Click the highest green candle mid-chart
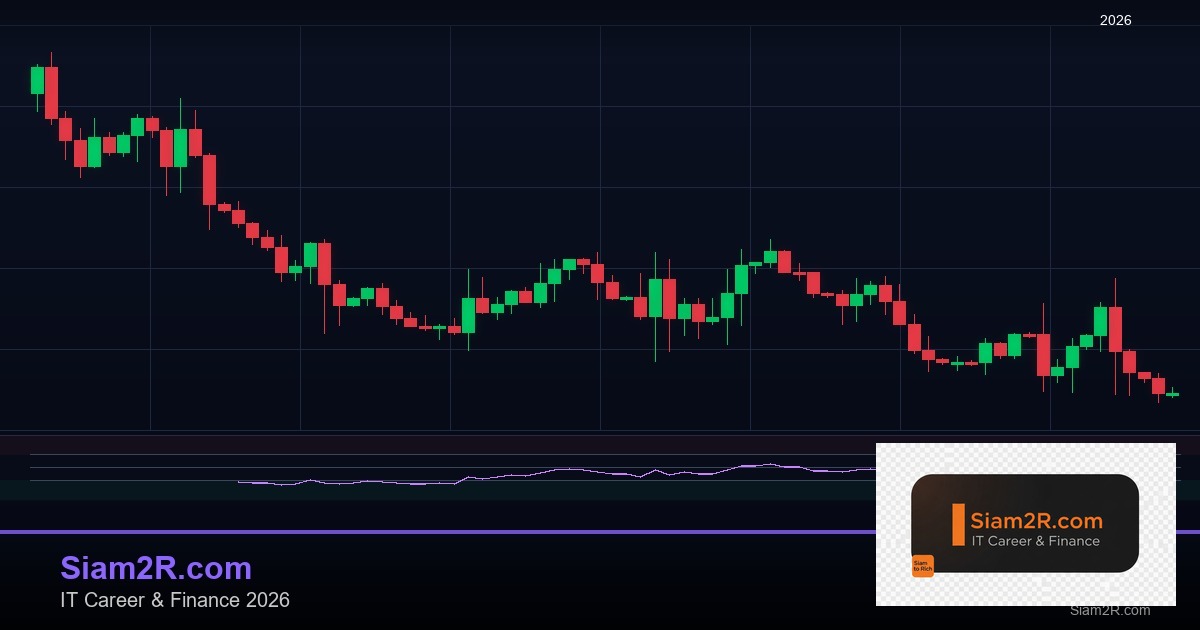Viewport: 1200px width, 630px height. click(770, 255)
